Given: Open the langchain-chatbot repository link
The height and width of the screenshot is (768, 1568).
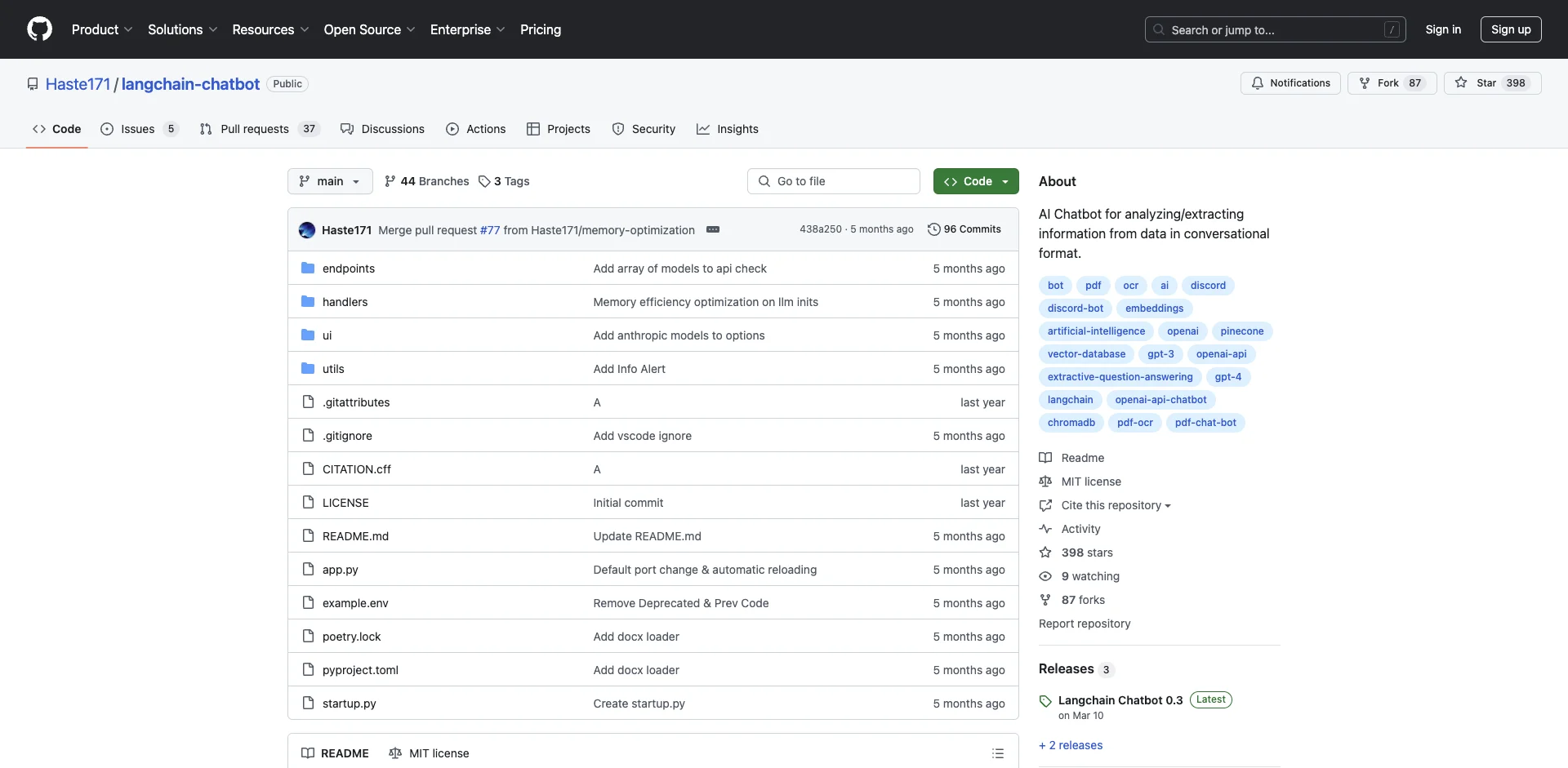Looking at the screenshot, I should (190, 84).
